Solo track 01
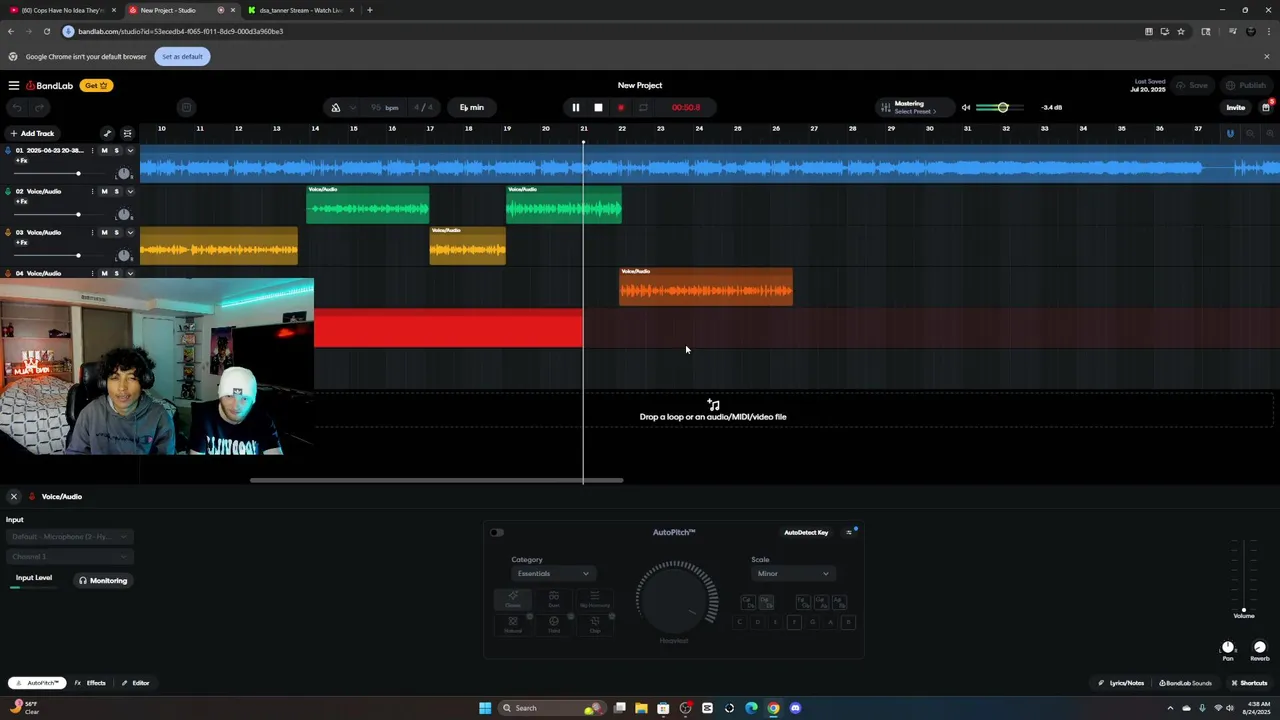 point(116,150)
